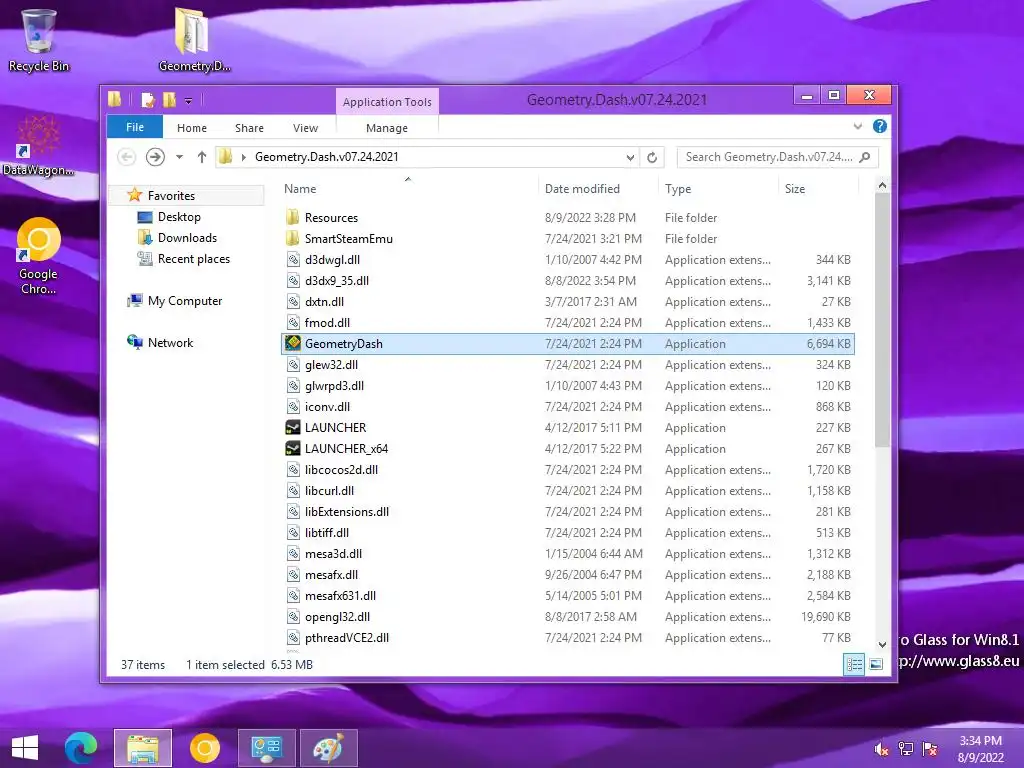Refresh the folder view
This screenshot has height=768, width=1024.
(652, 157)
